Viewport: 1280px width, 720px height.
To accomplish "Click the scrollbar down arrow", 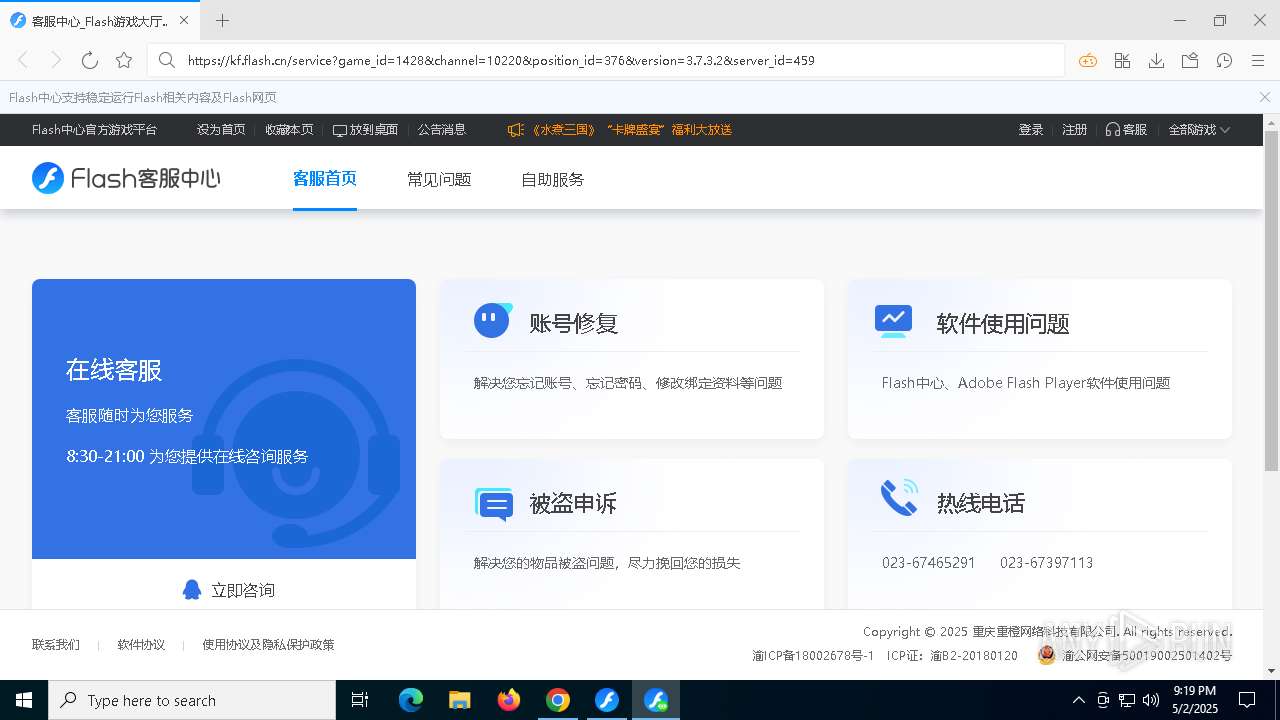I will 1271,671.
